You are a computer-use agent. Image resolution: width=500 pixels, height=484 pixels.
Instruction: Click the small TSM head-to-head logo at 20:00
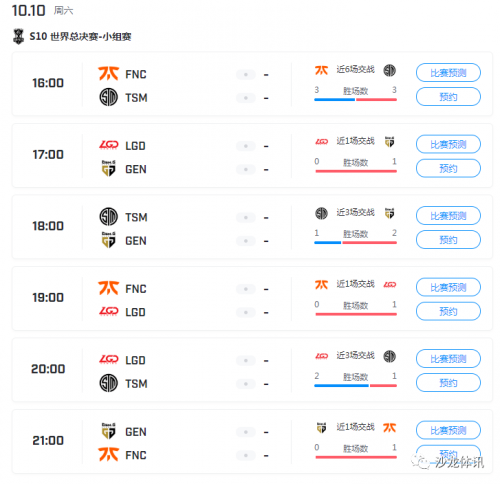pos(389,356)
